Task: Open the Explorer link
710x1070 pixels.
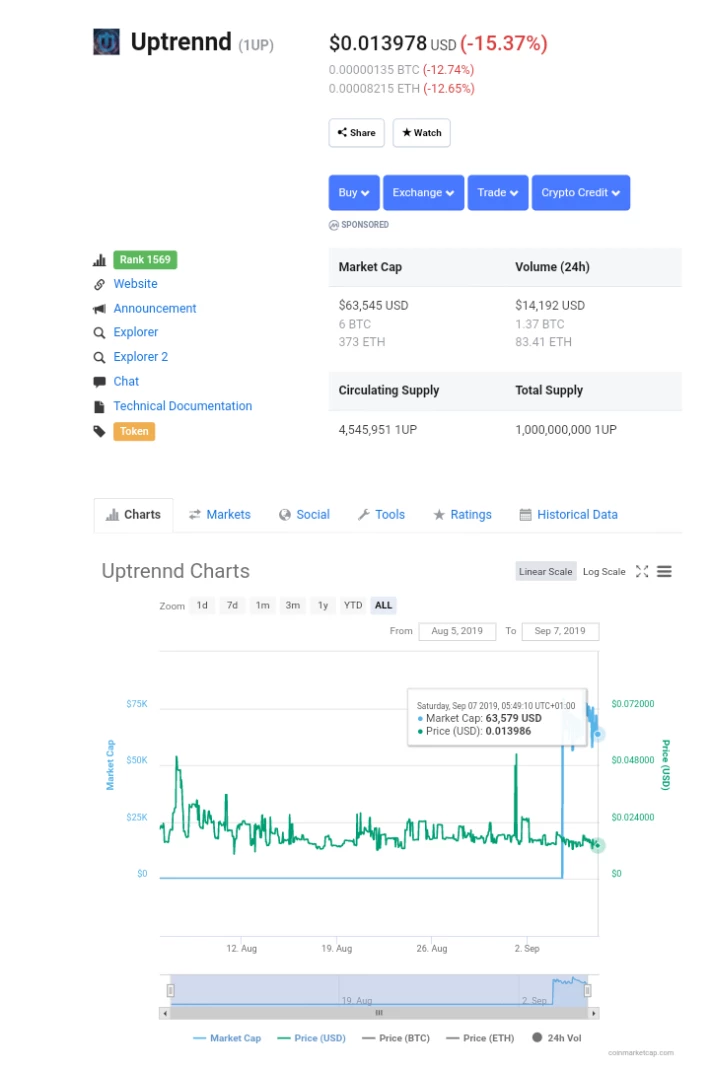Action: coord(136,332)
